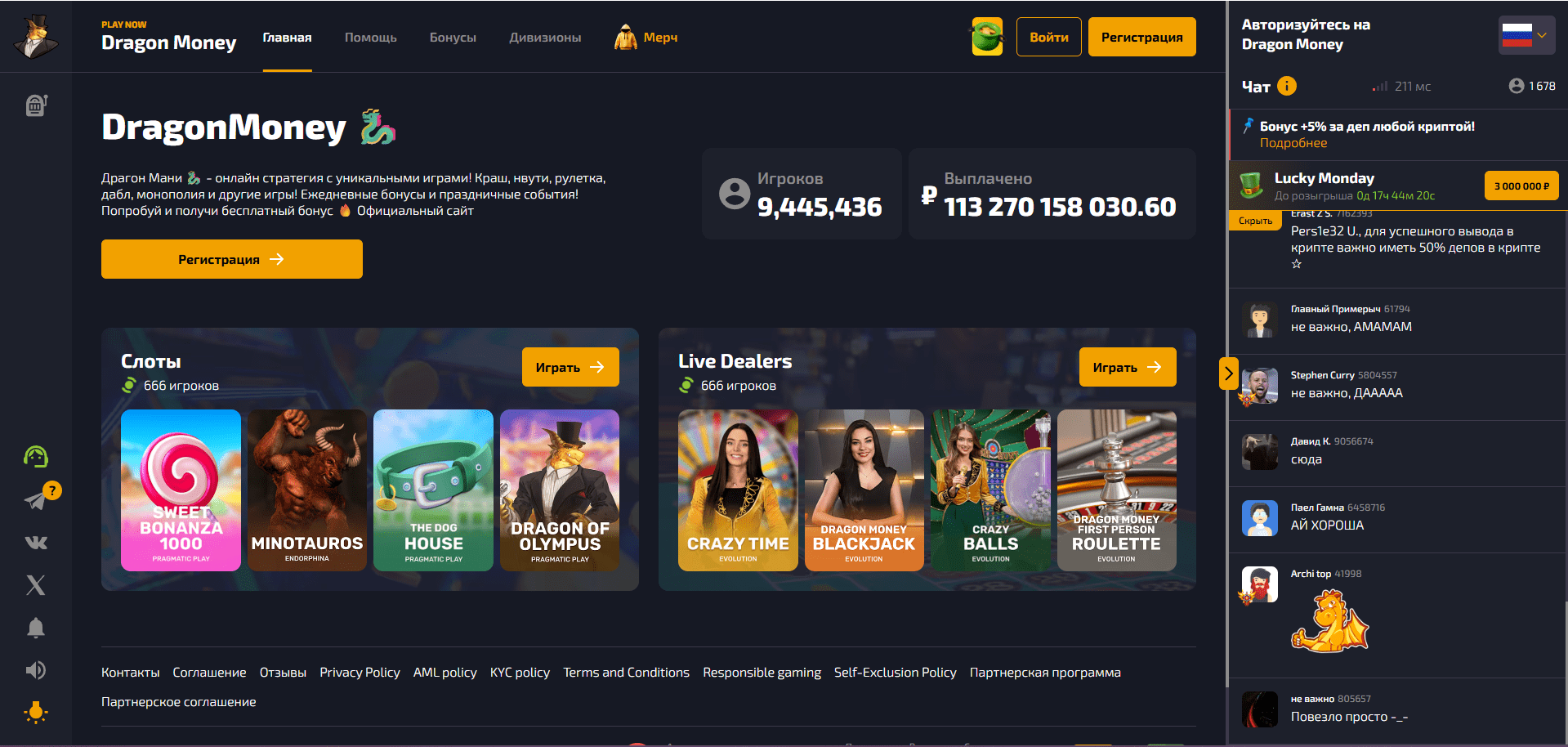1568x747 pixels.
Task: Collapse chat panel with the arrow button
Action: pyautogui.click(x=1228, y=373)
